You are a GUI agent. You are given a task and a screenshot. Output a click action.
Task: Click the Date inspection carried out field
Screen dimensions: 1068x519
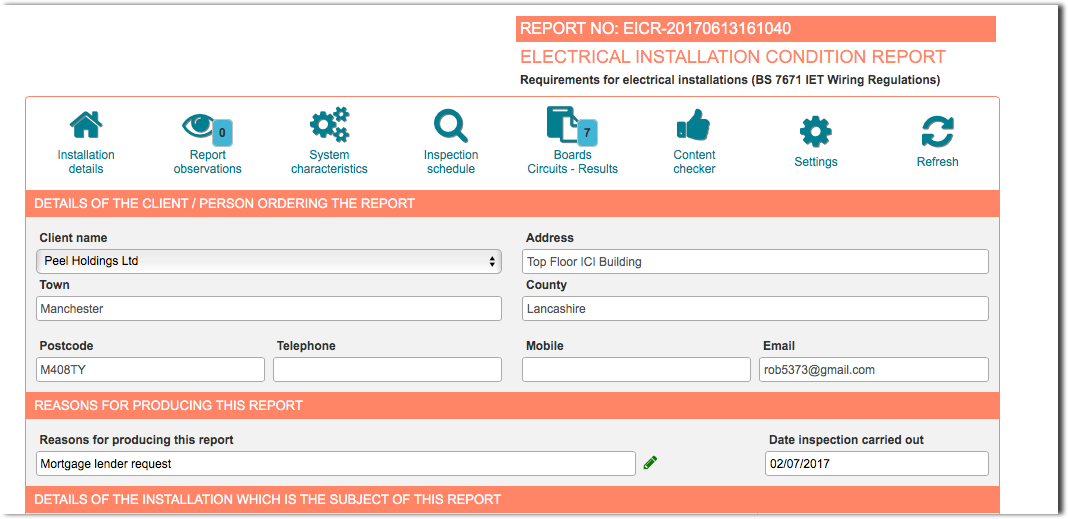point(877,464)
